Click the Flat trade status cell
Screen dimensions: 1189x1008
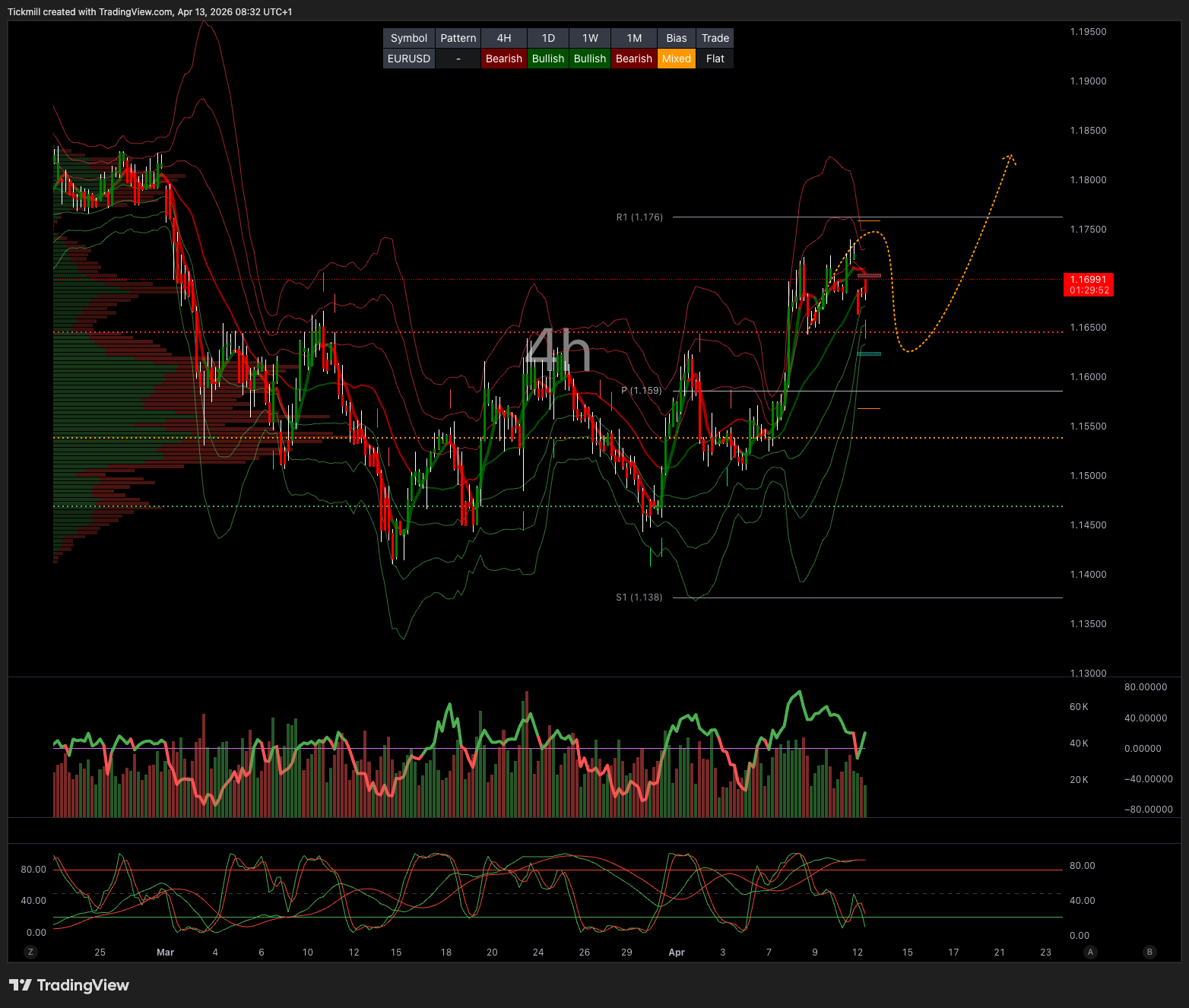715,59
